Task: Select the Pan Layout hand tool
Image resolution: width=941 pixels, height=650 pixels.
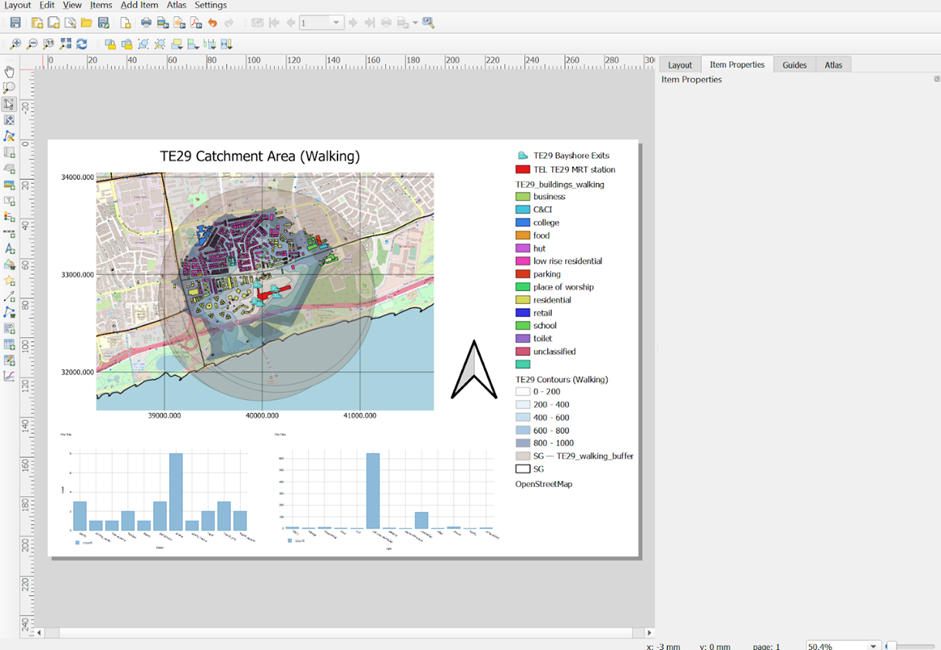Action: pos(9,72)
